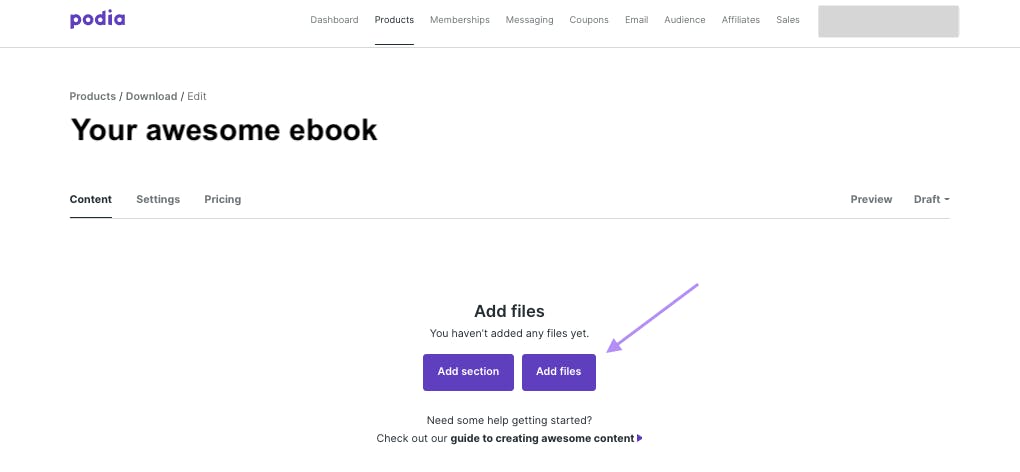Click the Preview link

pyautogui.click(x=872, y=200)
